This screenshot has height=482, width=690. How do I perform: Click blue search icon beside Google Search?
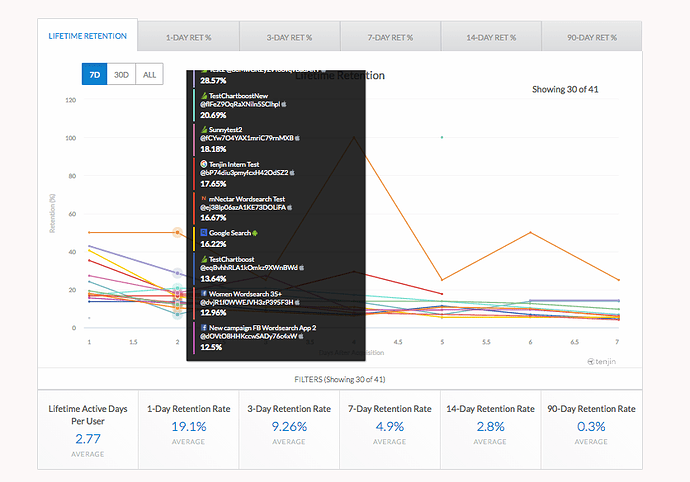click(x=204, y=232)
